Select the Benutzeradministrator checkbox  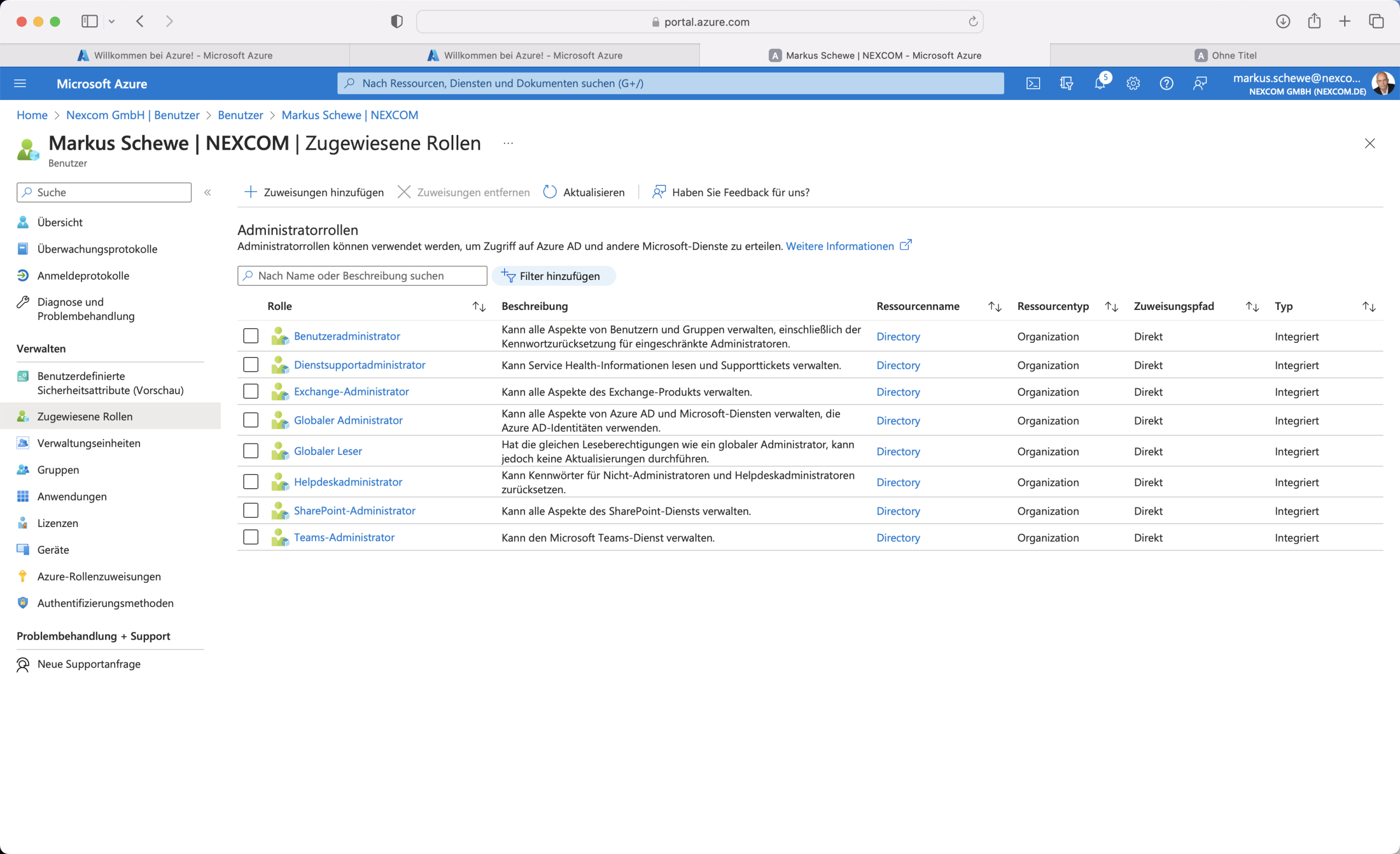coord(250,336)
